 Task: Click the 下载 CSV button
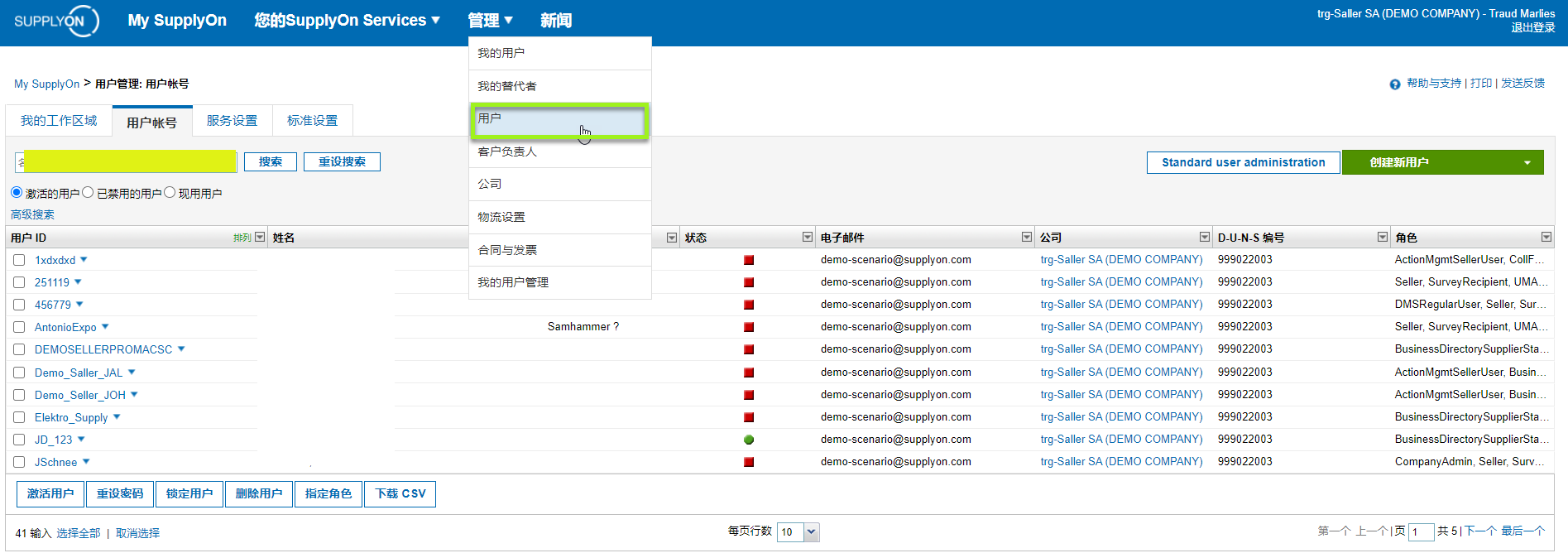click(x=400, y=494)
